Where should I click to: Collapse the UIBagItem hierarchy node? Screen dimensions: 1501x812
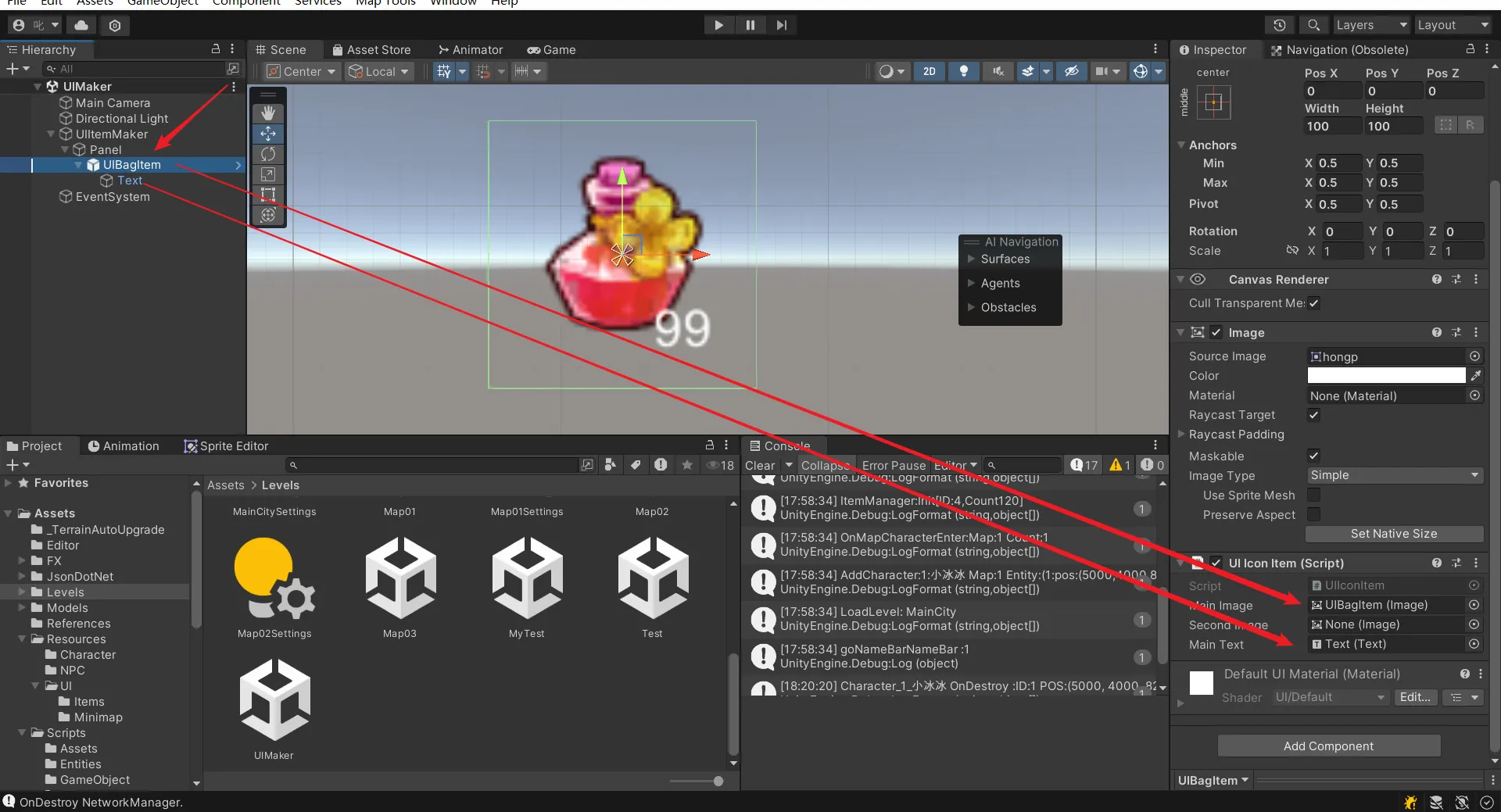click(x=78, y=165)
